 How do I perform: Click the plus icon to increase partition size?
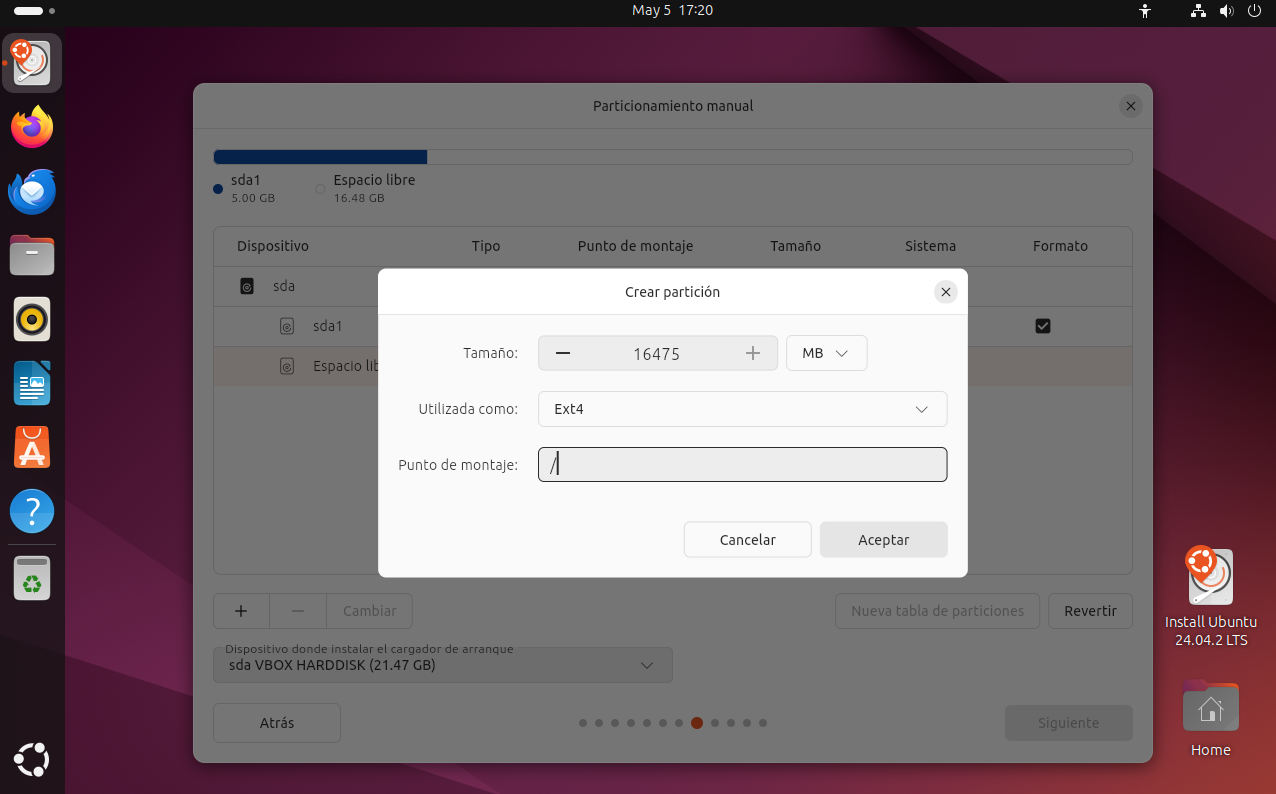pyautogui.click(x=753, y=353)
